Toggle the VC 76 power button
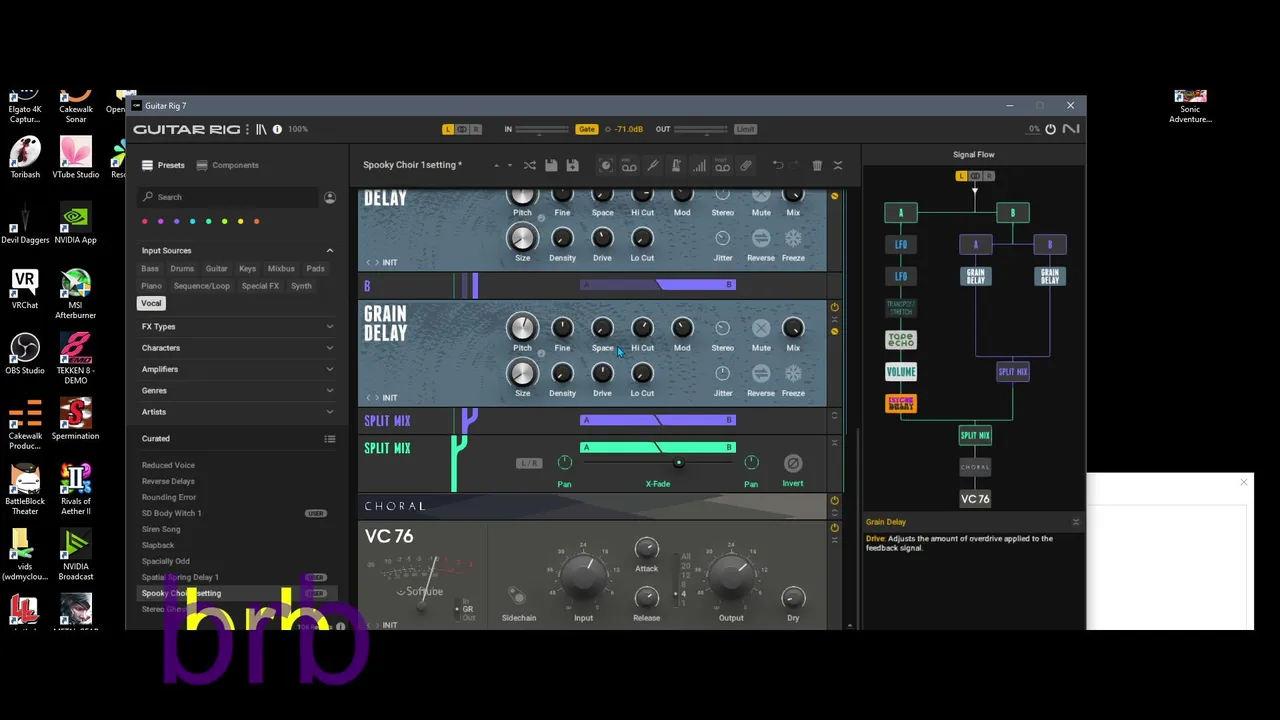Viewport: 1280px width, 720px height. (835, 527)
